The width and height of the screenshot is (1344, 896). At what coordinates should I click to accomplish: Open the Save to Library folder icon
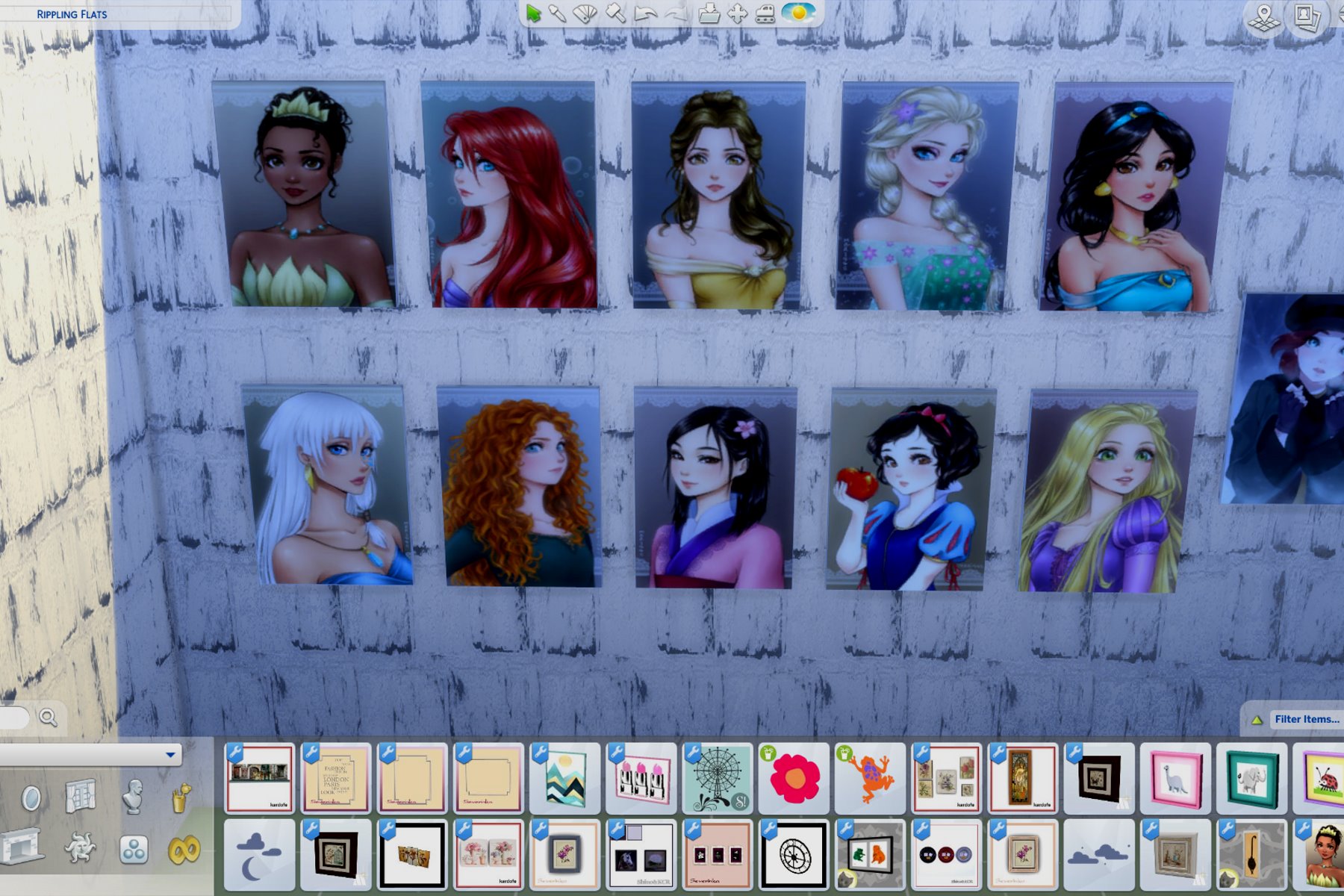pyautogui.click(x=709, y=13)
